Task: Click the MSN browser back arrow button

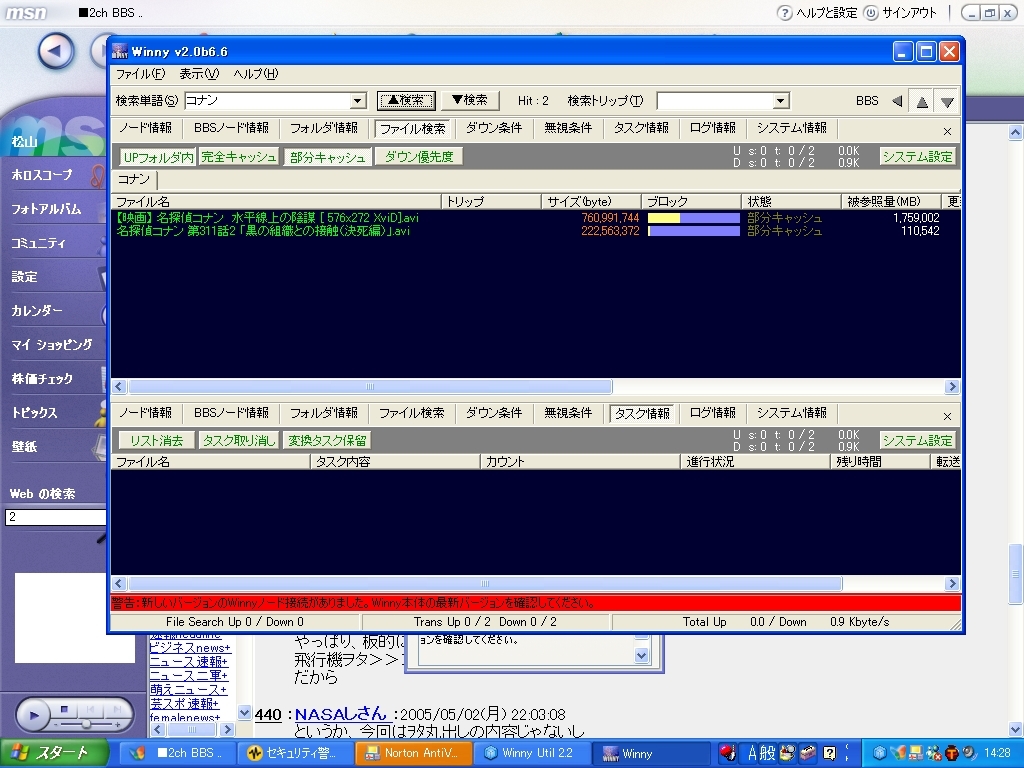Action: point(56,51)
